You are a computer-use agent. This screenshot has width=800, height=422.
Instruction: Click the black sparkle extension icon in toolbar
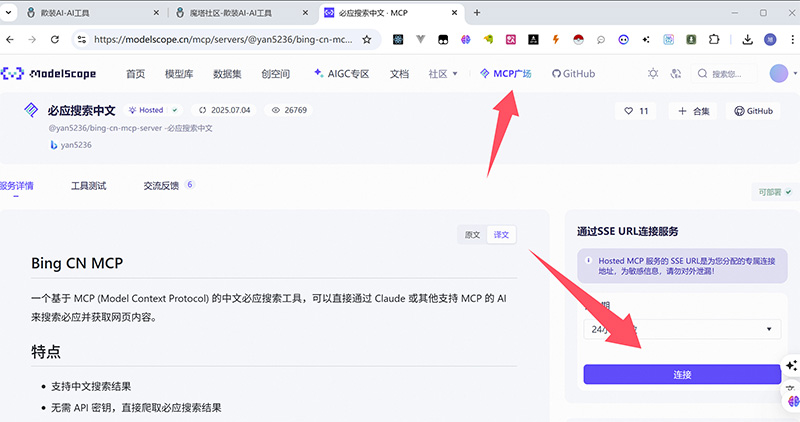646,39
